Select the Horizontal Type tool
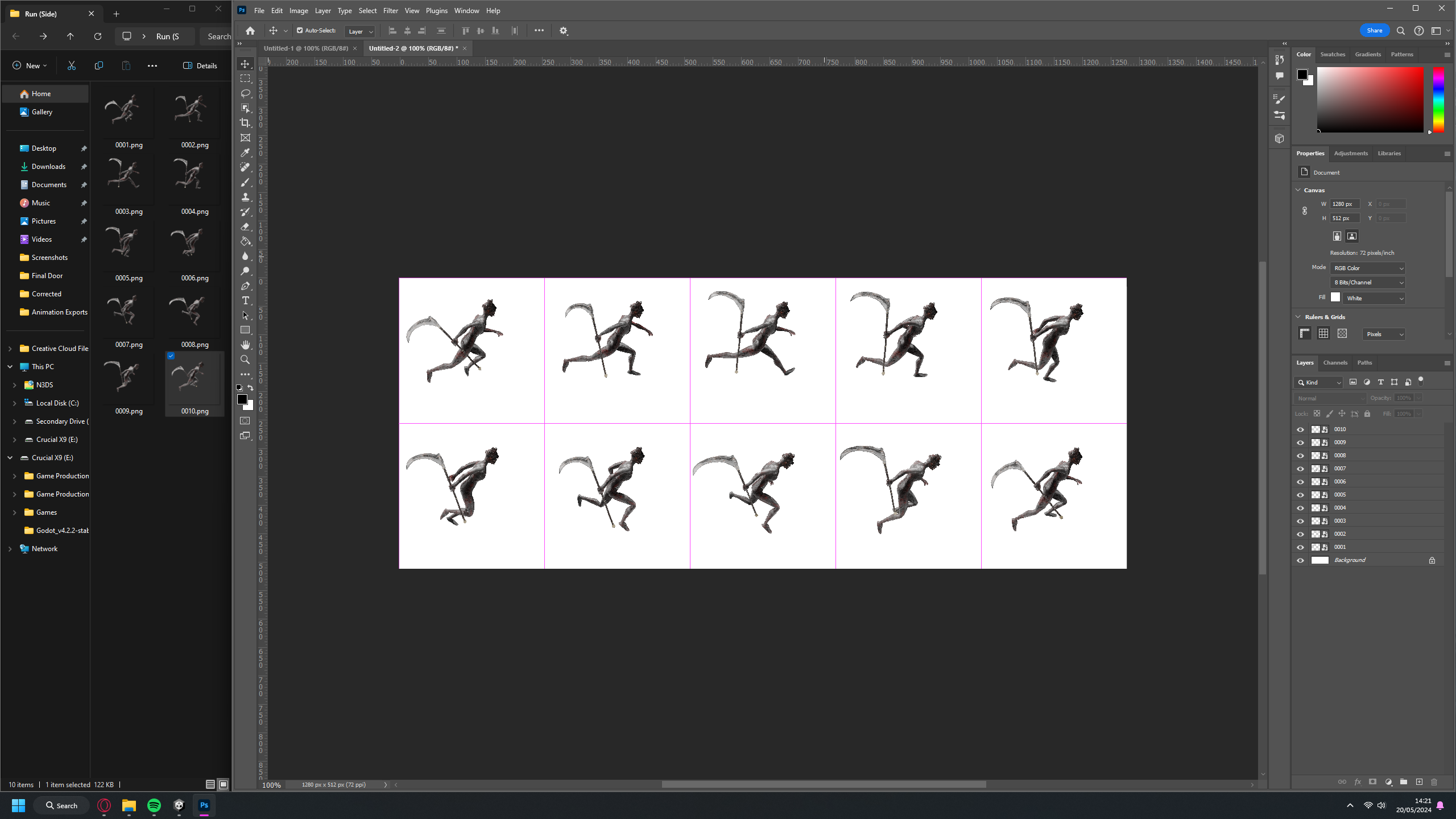The height and width of the screenshot is (819, 1456). click(x=245, y=300)
